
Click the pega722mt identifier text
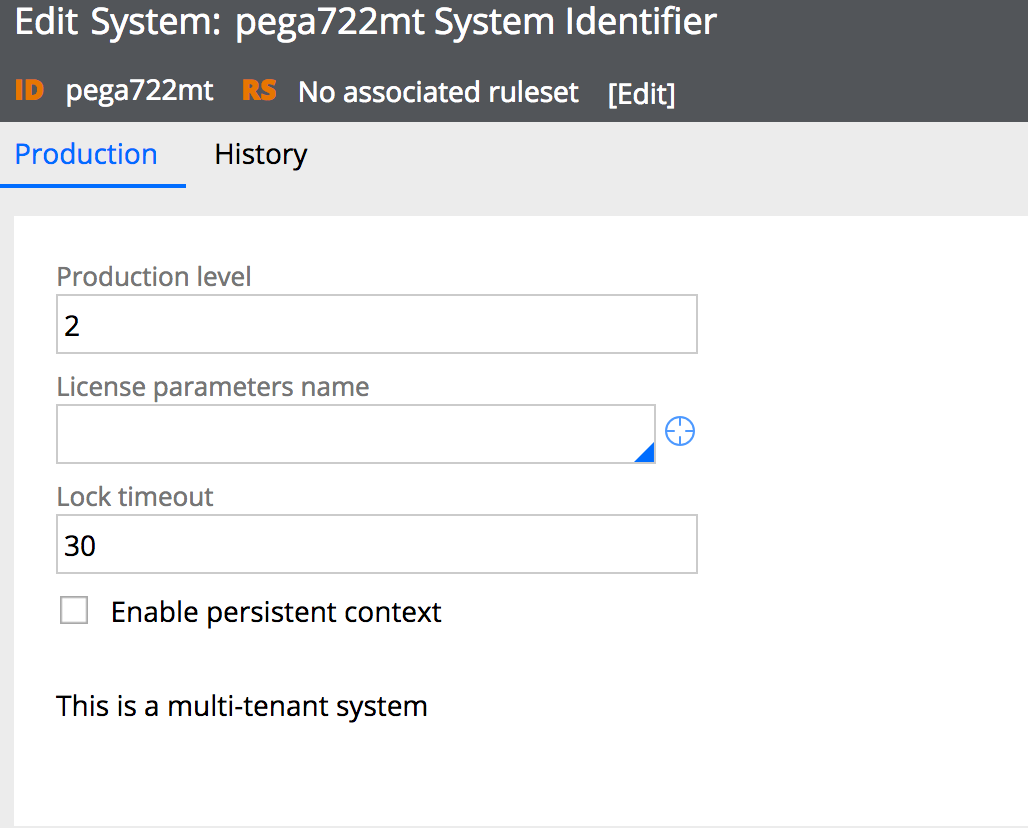click(x=140, y=91)
